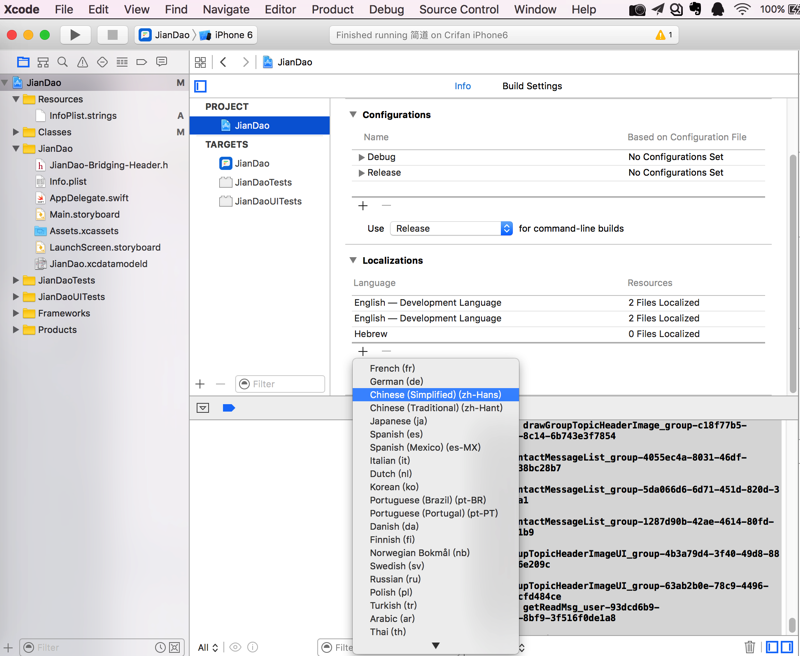Open the Report navigator speech icon
The height and width of the screenshot is (656, 800).
point(162,62)
